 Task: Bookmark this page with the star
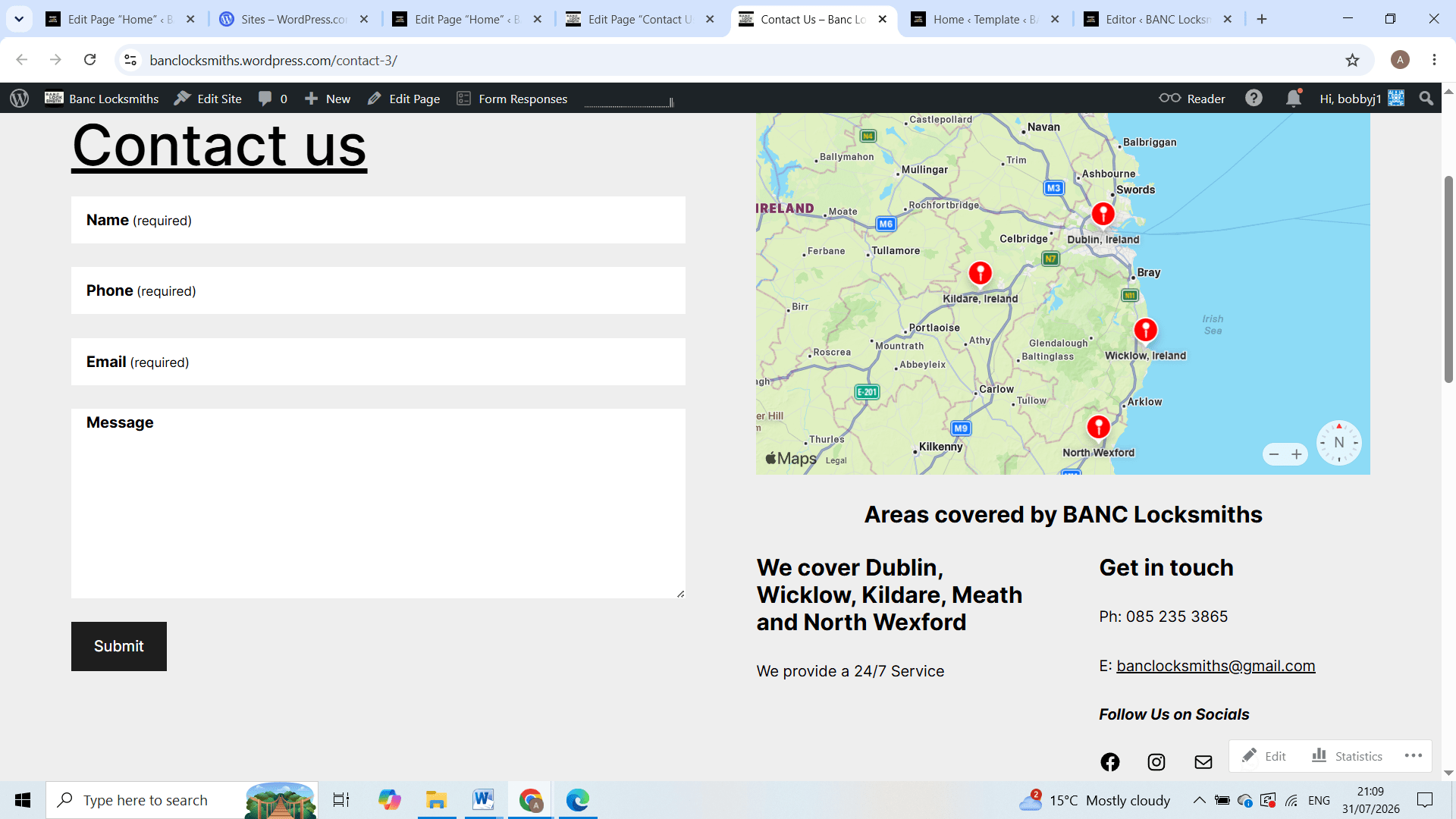point(1353,60)
